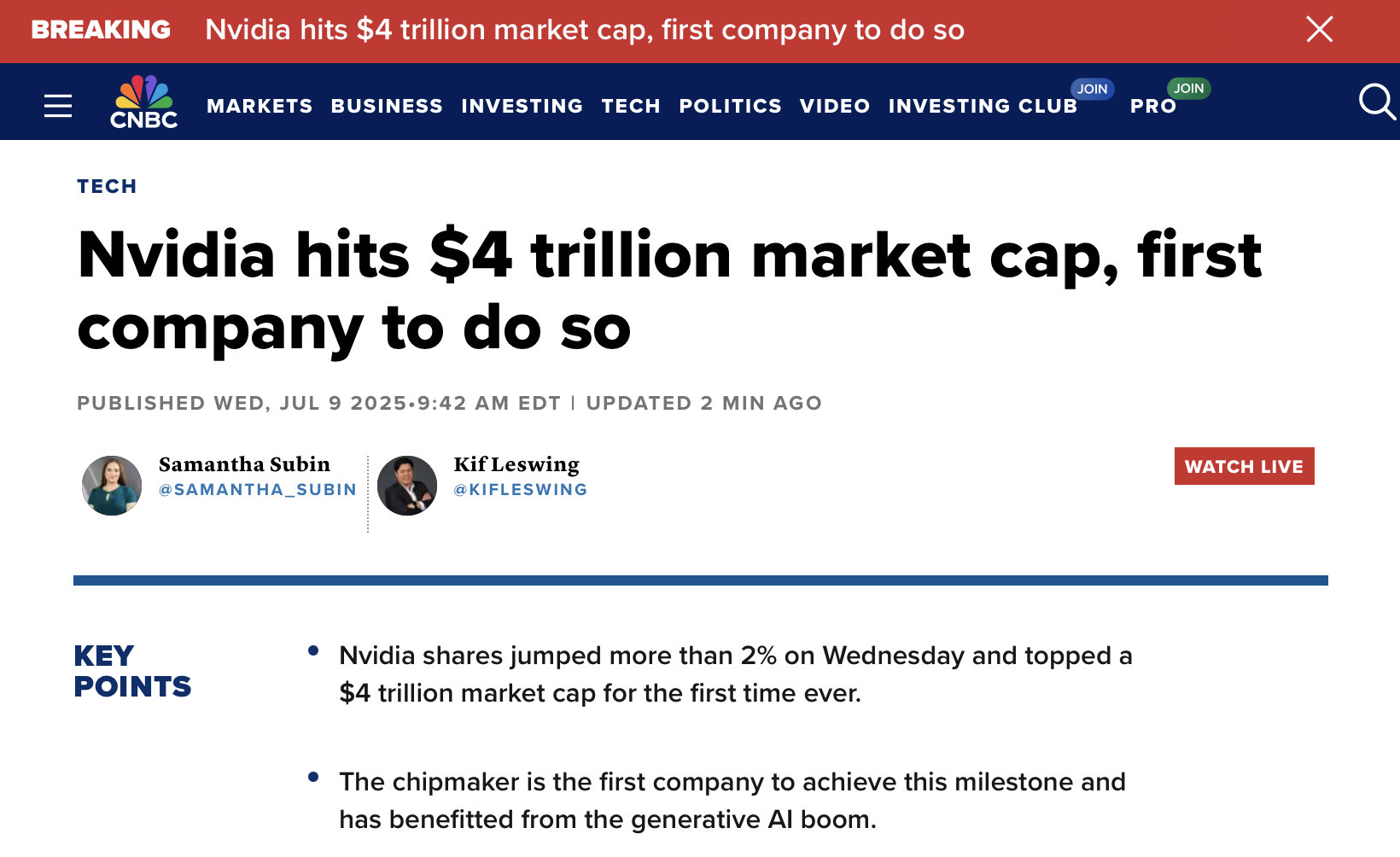Open the Markets menu
The height and width of the screenshot is (857, 1400).
pyautogui.click(x=260, y=106)
